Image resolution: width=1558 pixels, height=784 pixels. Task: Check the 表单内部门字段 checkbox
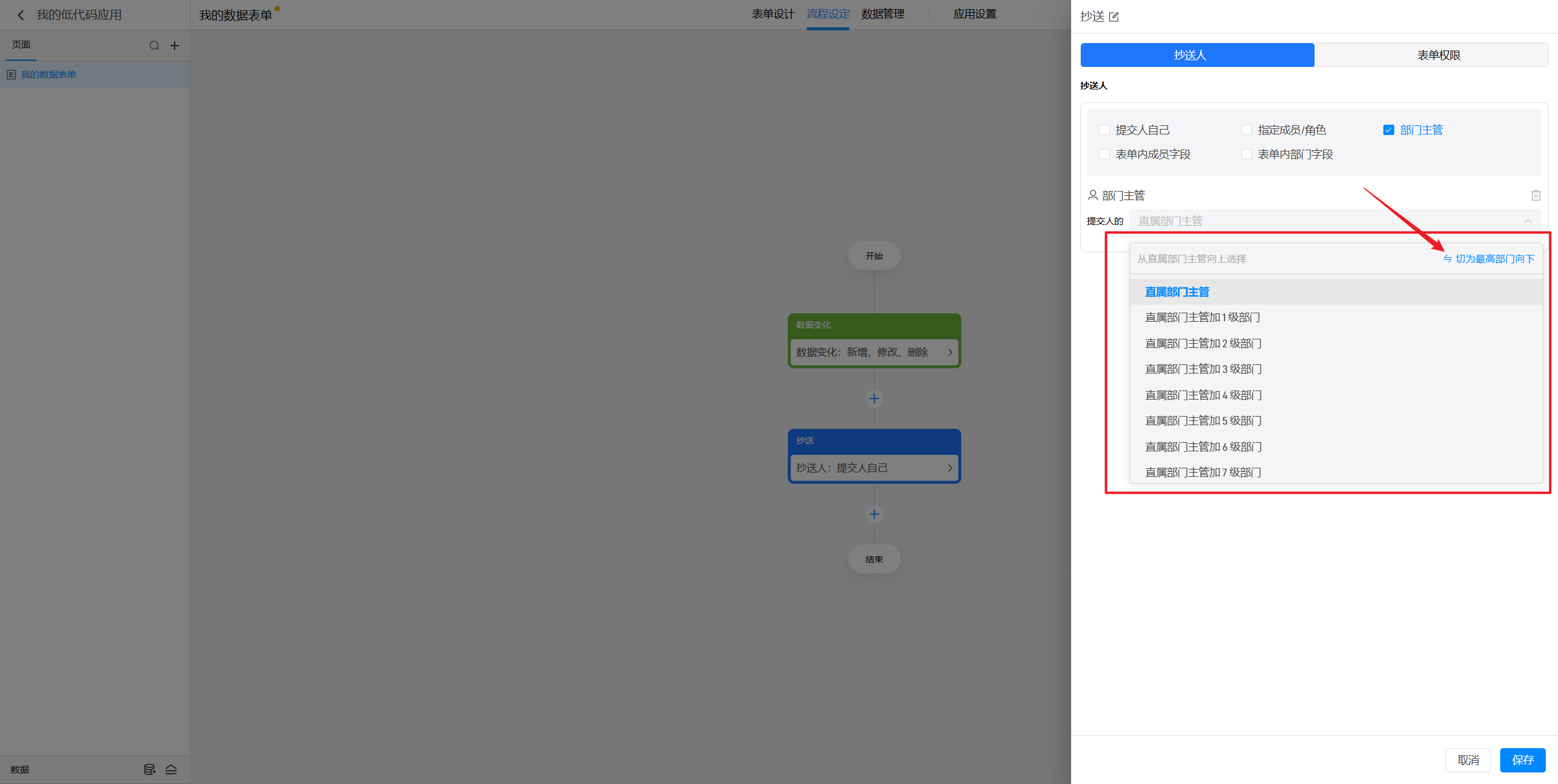tap(1246, 154)
